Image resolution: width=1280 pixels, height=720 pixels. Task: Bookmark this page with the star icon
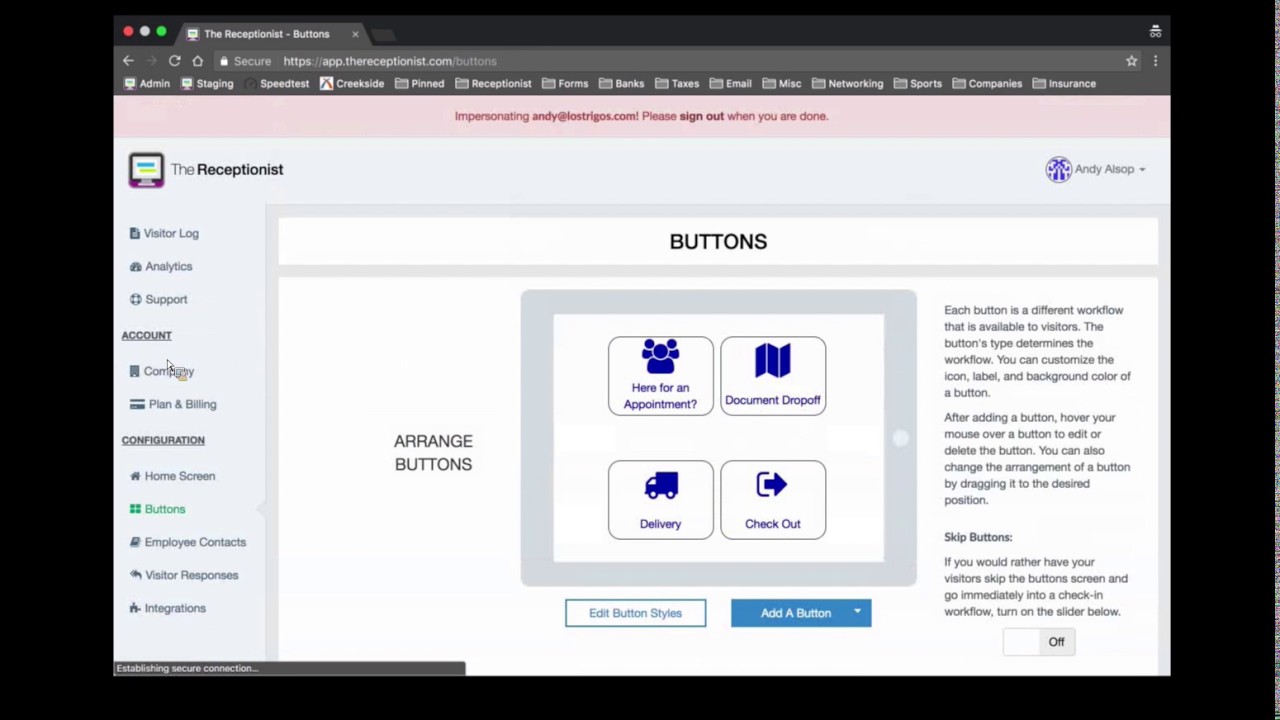(1131, 61)
